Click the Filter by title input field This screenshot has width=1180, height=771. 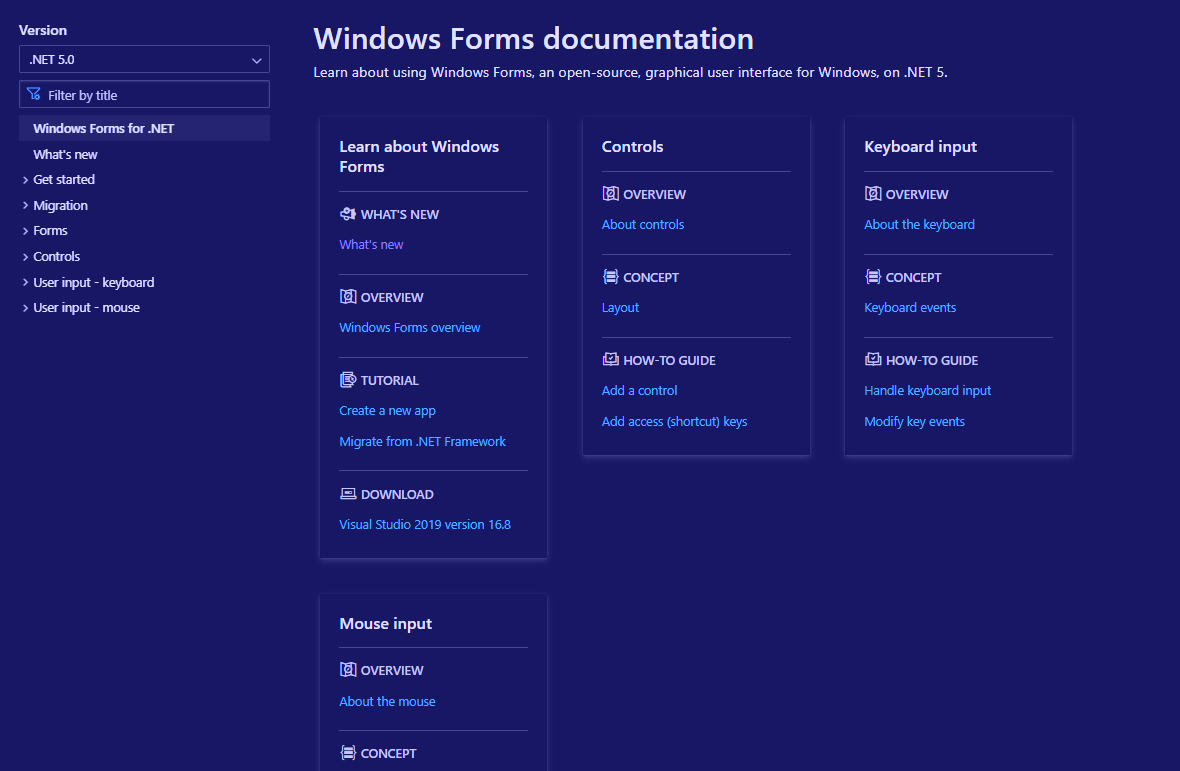click(x=144, y=95)
